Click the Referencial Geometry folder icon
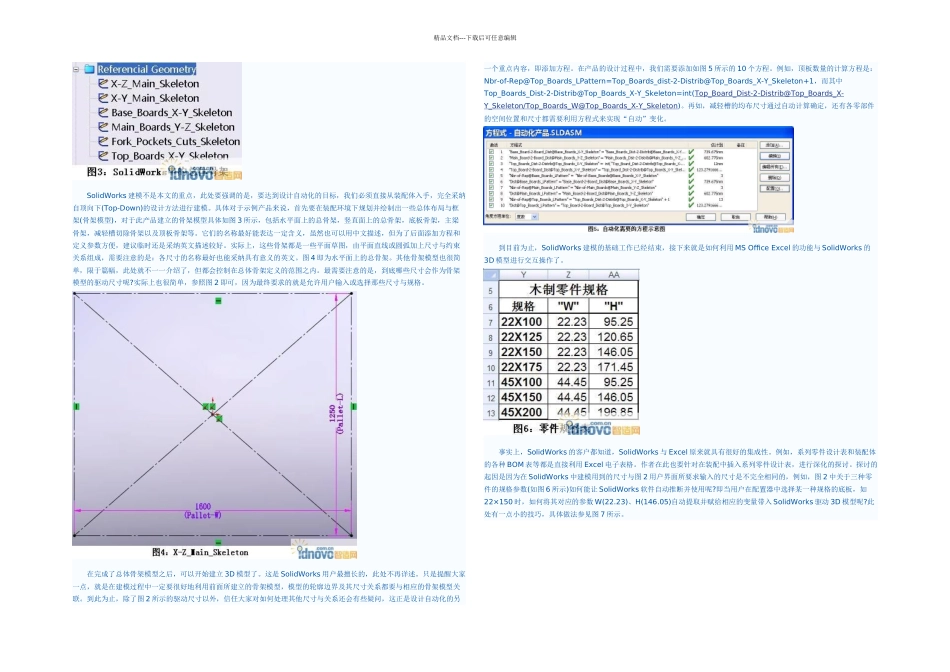The width and height of the screenshot is (950, 672). [x=89, y=69]
